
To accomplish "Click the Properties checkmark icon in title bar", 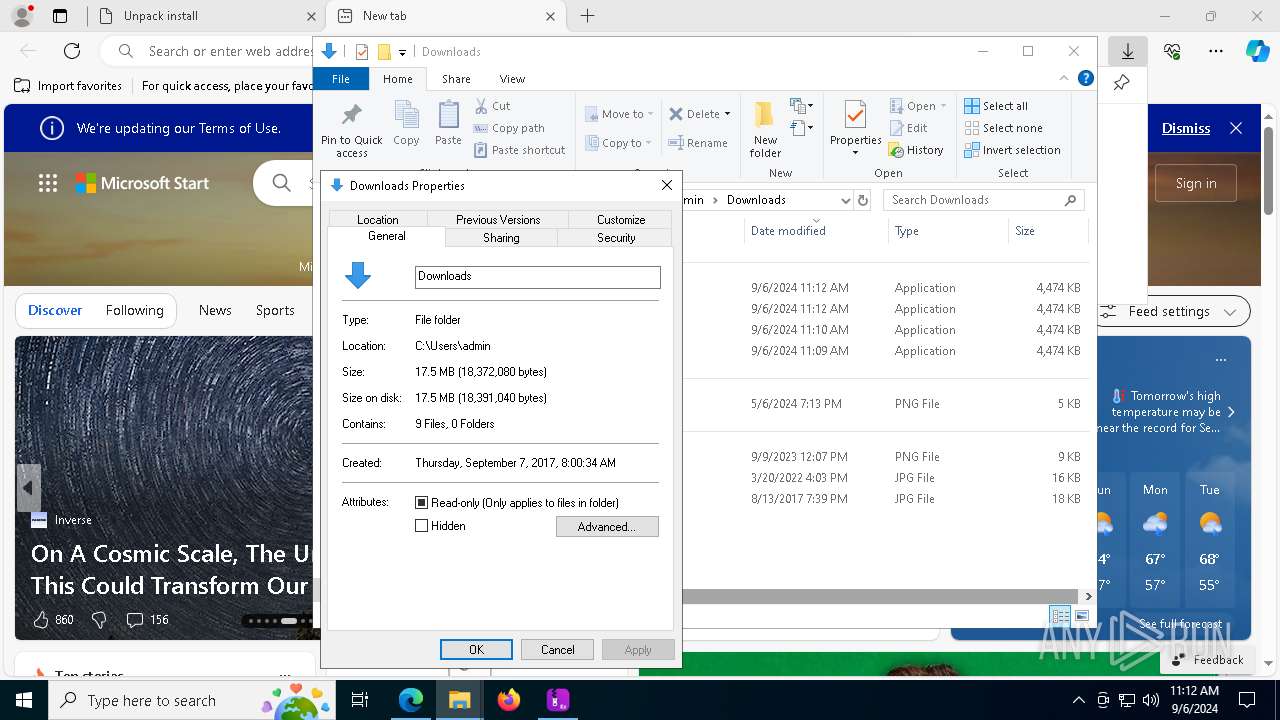I will (x=362, y=52).
